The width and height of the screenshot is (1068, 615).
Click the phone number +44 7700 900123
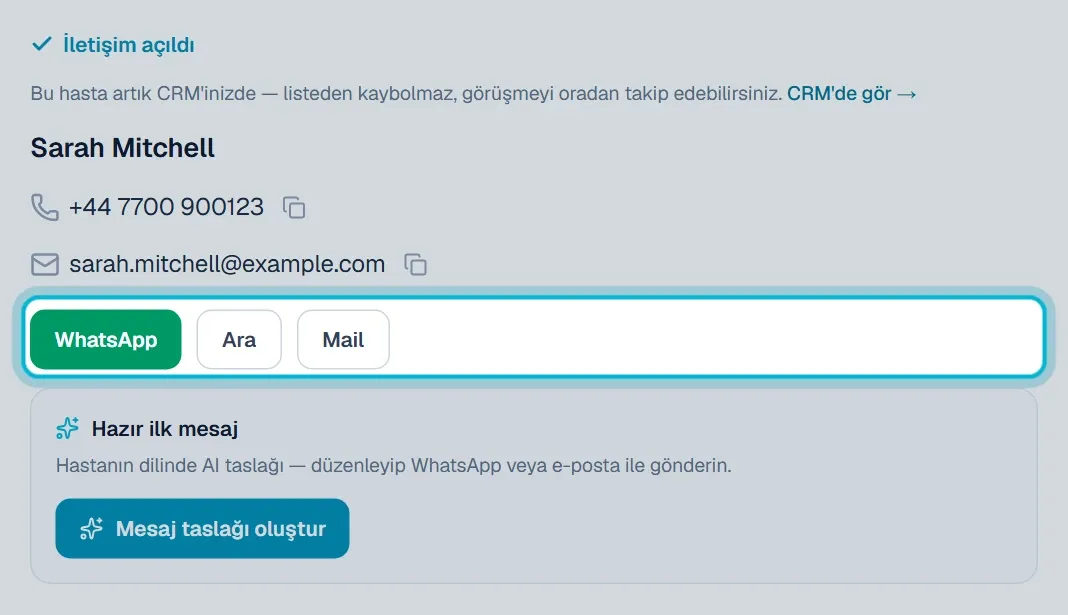[166, 207]
